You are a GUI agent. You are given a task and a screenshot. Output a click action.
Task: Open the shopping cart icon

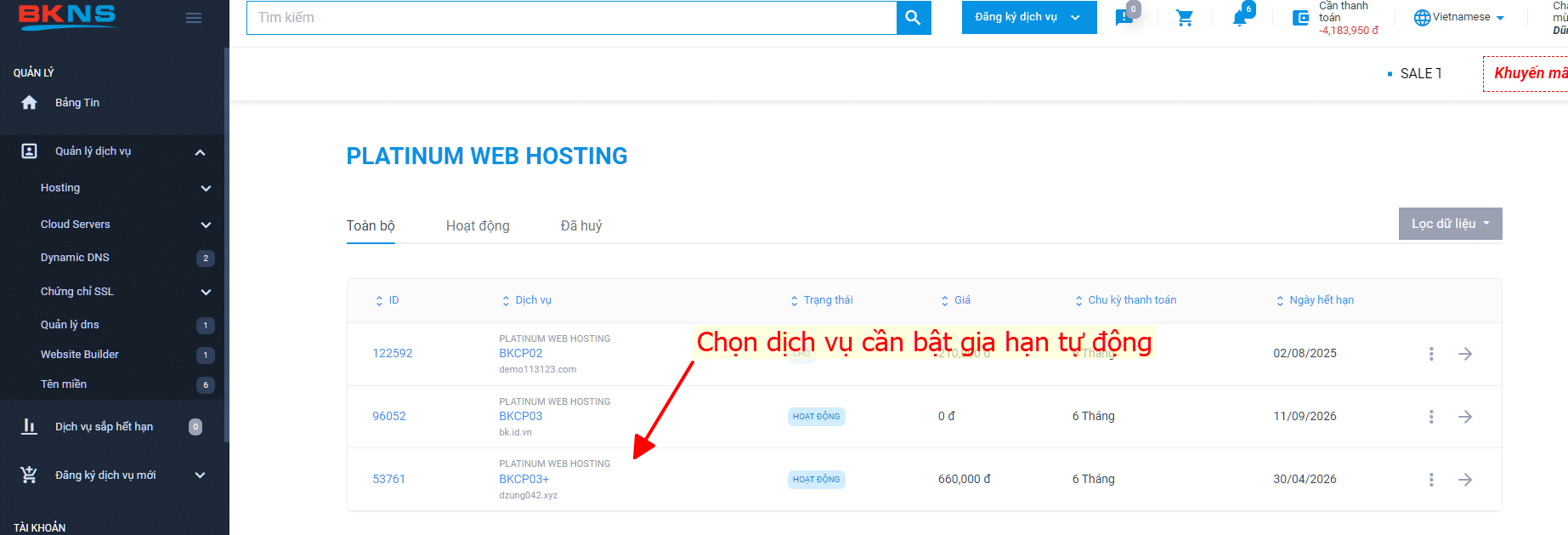1185,18
